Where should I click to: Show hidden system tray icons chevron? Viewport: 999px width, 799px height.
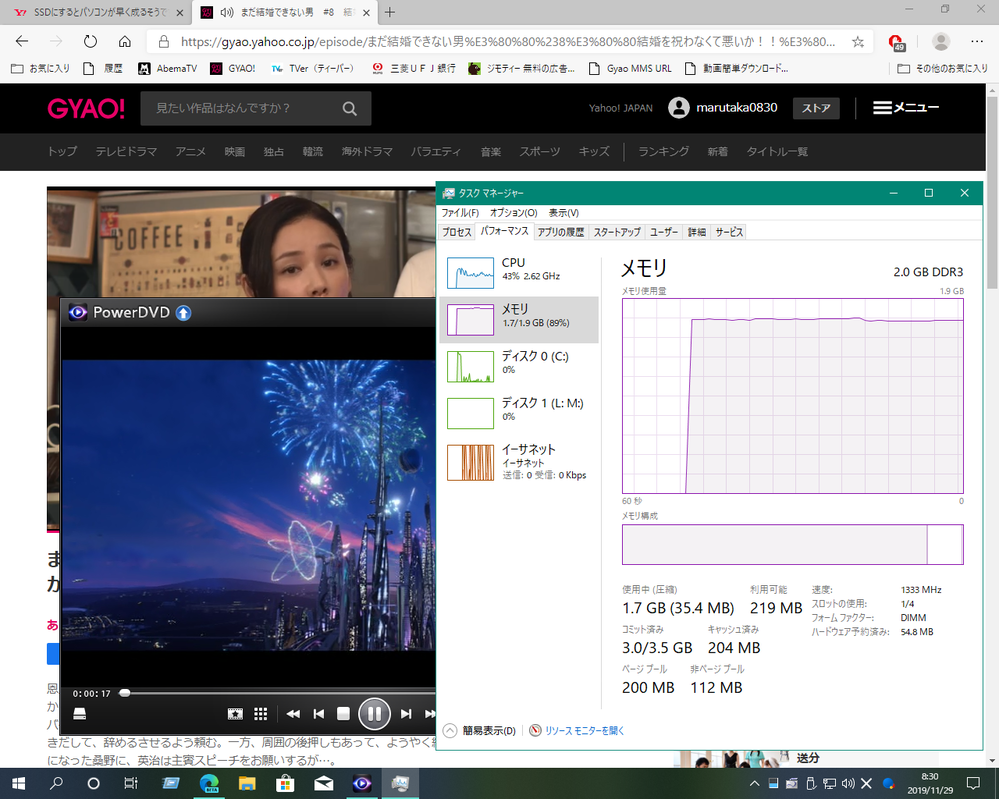pos(754,783)
